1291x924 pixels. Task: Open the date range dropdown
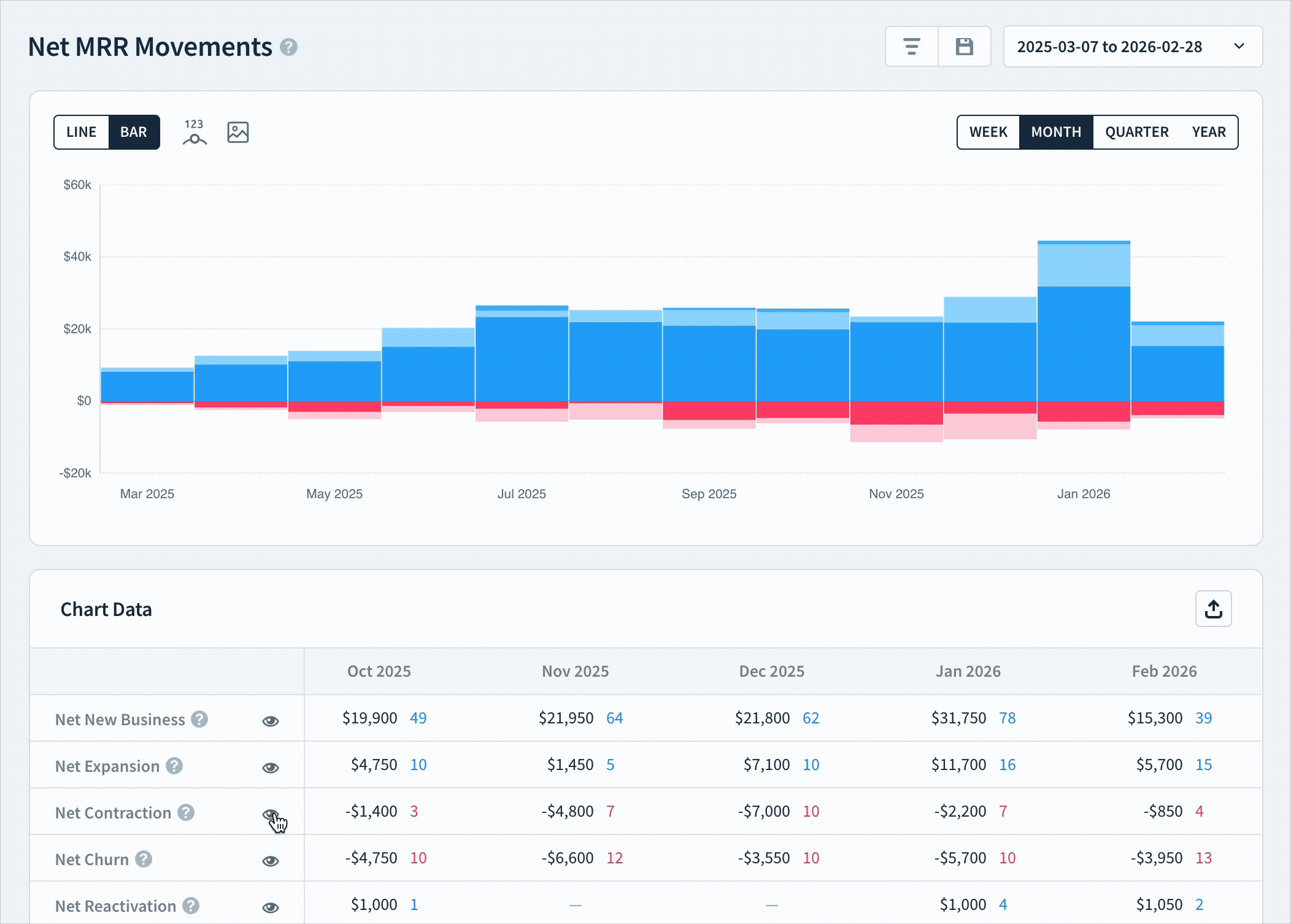tap(1132, 46)
